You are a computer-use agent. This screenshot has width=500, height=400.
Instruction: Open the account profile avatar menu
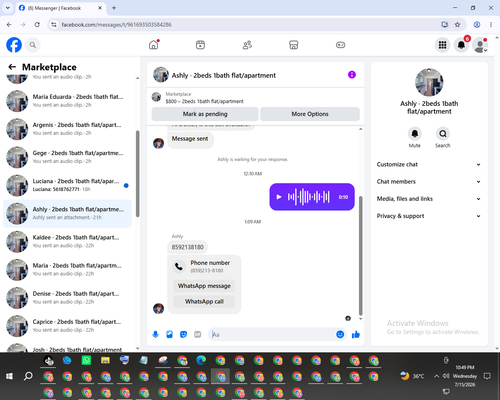point(480,45)
